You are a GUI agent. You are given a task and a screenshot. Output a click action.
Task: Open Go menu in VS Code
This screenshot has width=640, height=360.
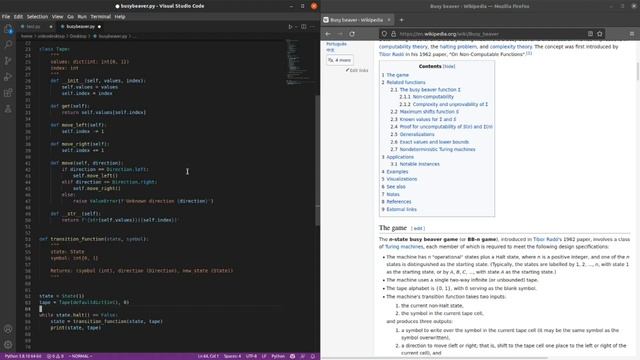point(70,17)
